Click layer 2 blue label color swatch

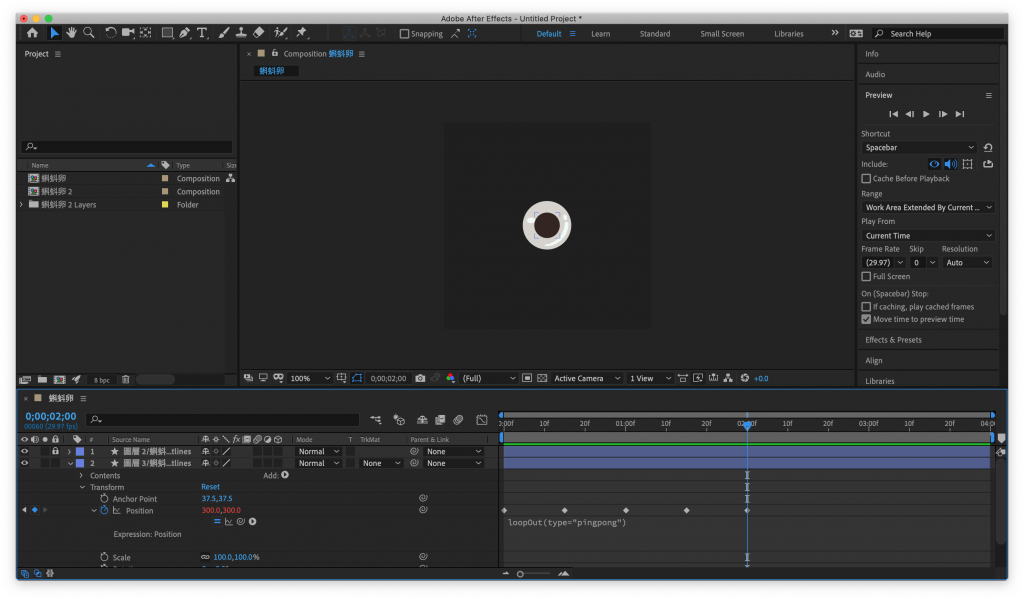80,463
